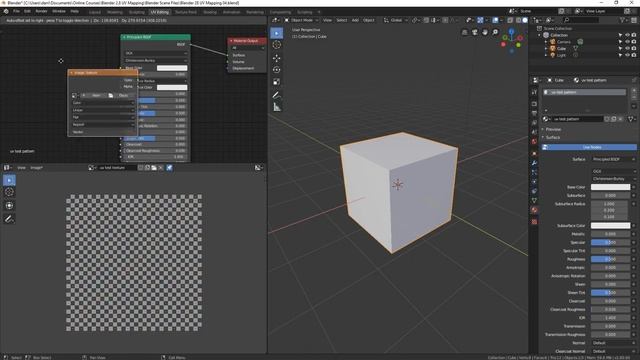Open the Render properties tab icon

click(534, 104)
